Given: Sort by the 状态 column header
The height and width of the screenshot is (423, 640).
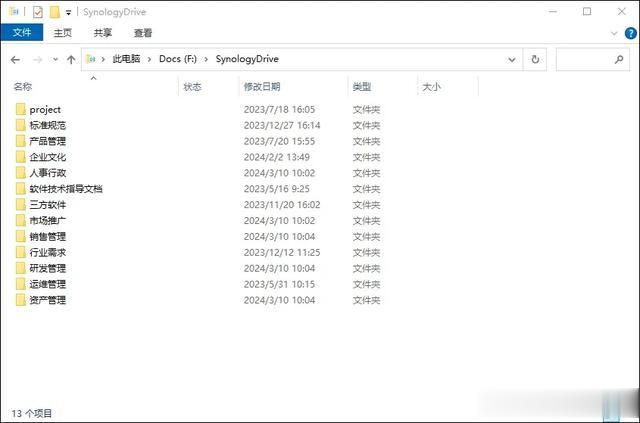Looking at the screenshot, I should point(192,87).
